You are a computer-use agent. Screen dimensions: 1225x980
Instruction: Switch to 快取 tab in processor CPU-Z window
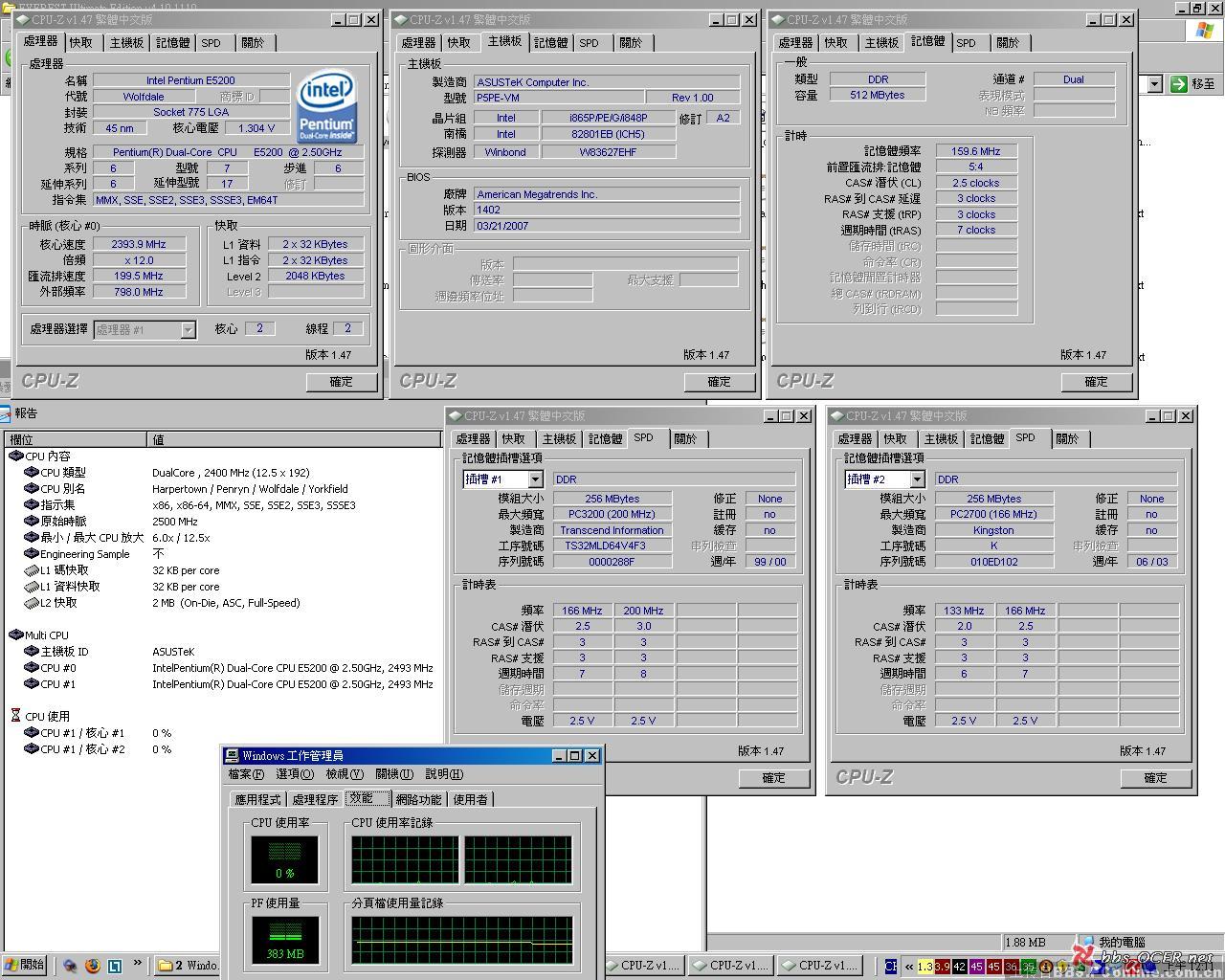[x=81, y=43]
